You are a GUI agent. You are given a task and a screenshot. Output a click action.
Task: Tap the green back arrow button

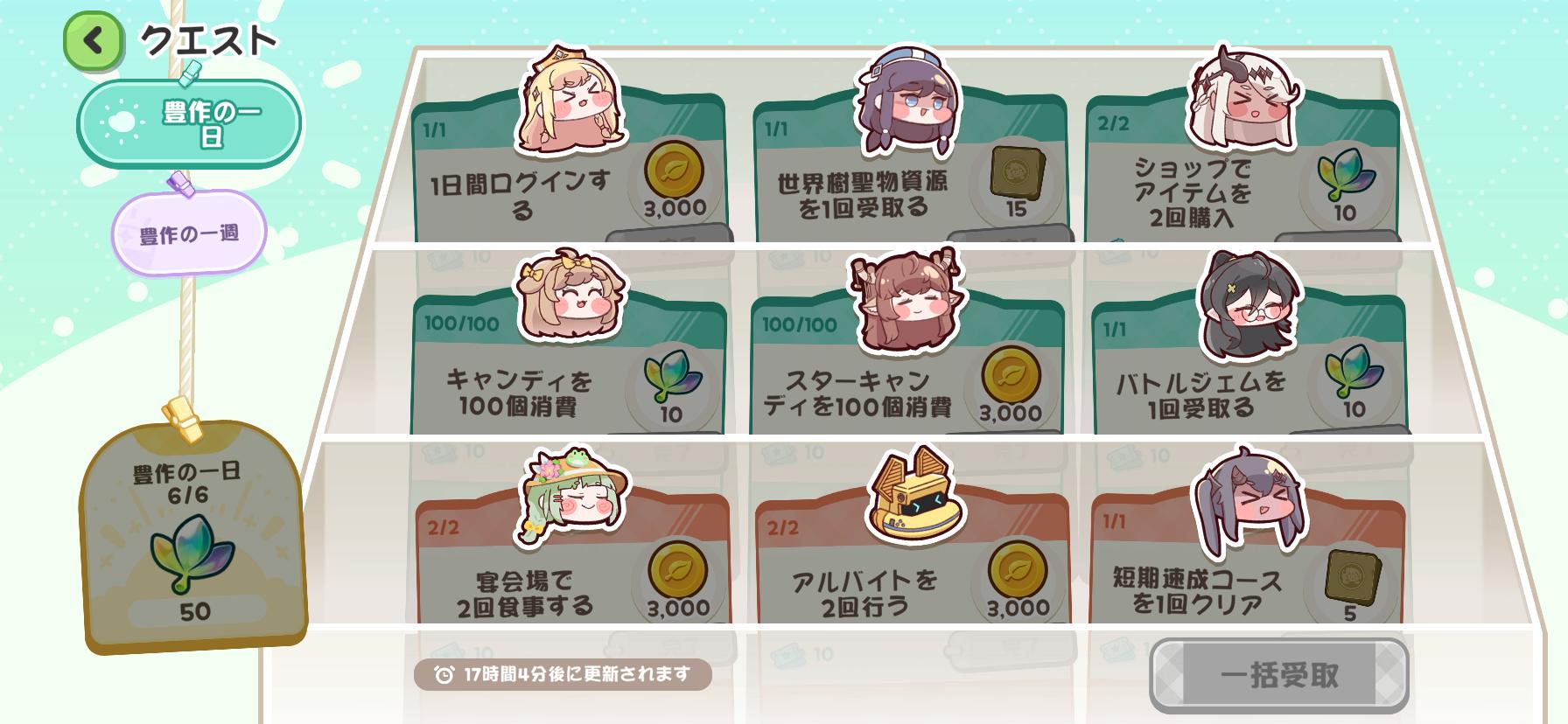(x=93, y=40)
